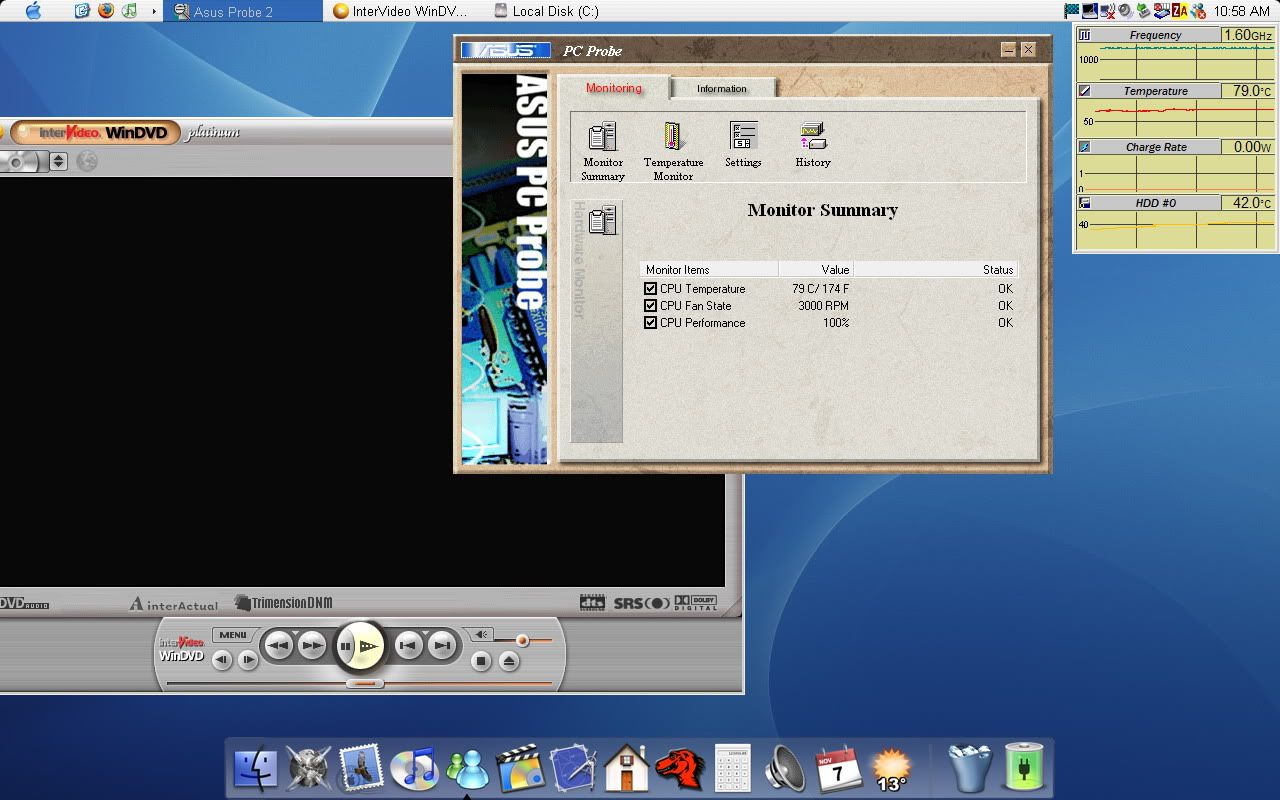
Task: Sort by the Monitor Items column header
Action: click(709, 270)
